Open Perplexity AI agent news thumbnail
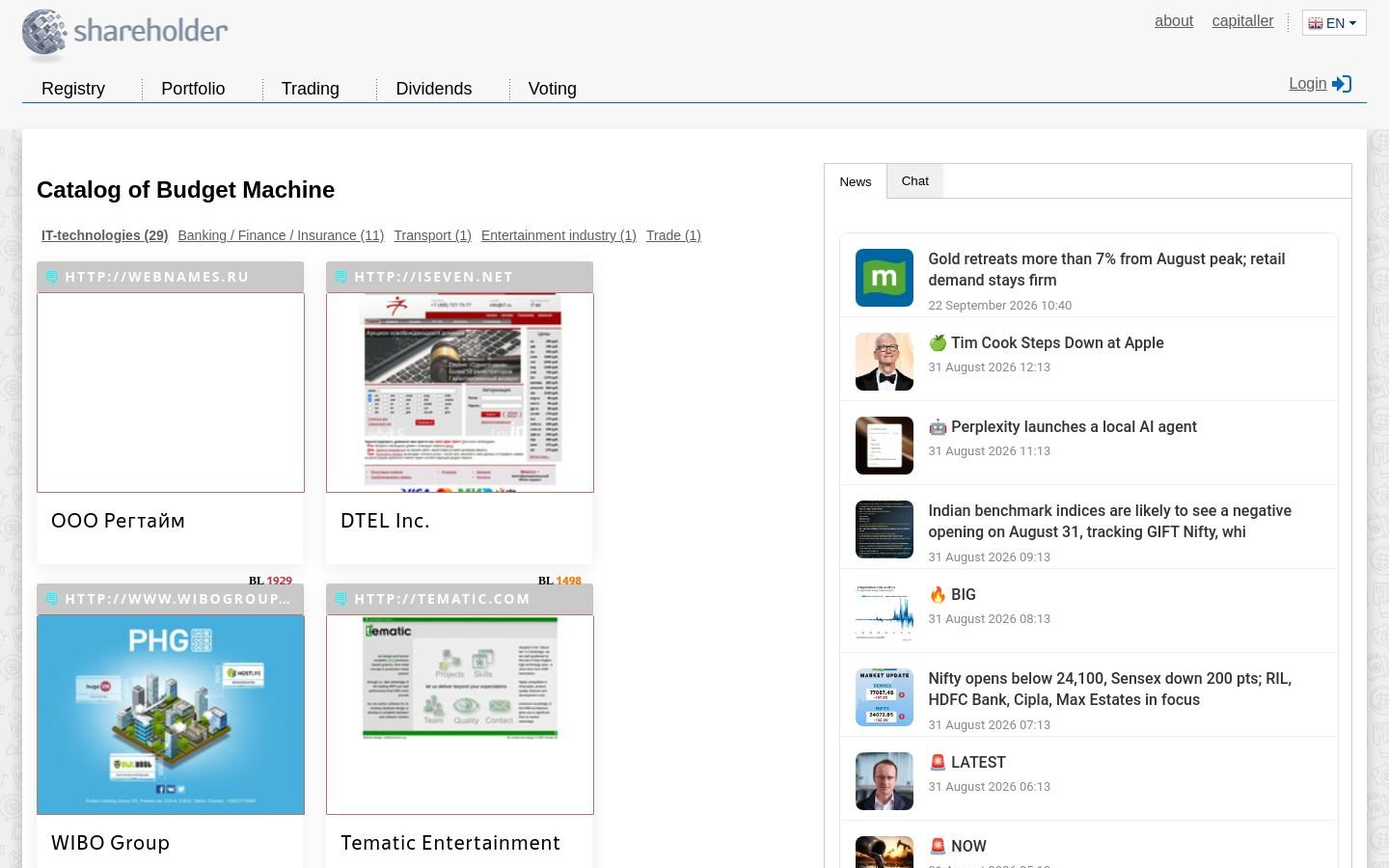The width and height of the screenshot is (1389, 868). click(885, 446)
